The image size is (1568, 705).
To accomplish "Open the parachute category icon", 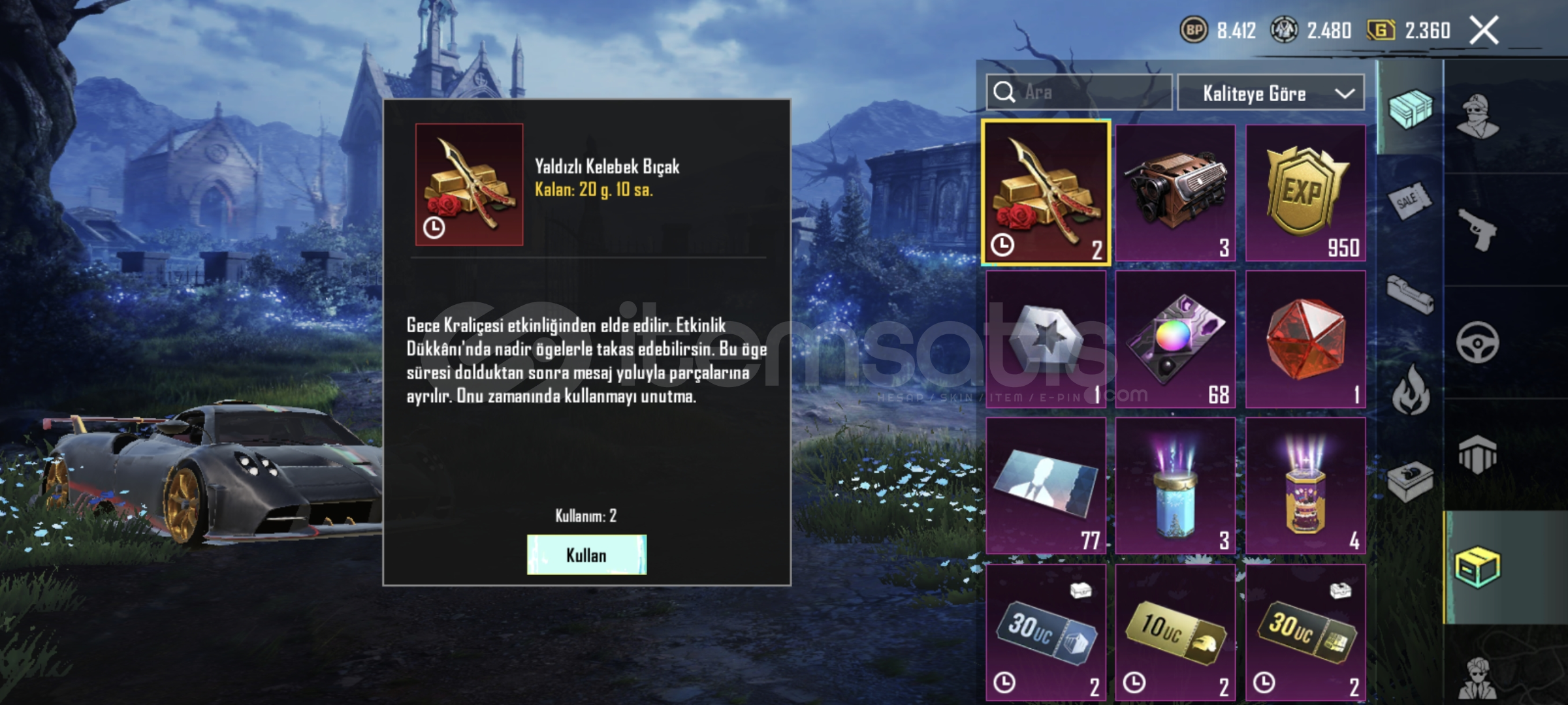I will (x=1477, y=454).
